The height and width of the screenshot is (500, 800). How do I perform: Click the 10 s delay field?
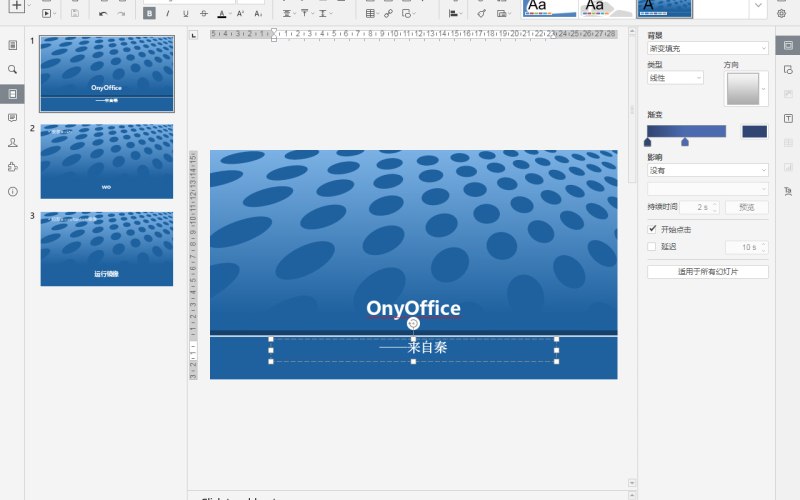pyautogui.click(x=746, y=247)
